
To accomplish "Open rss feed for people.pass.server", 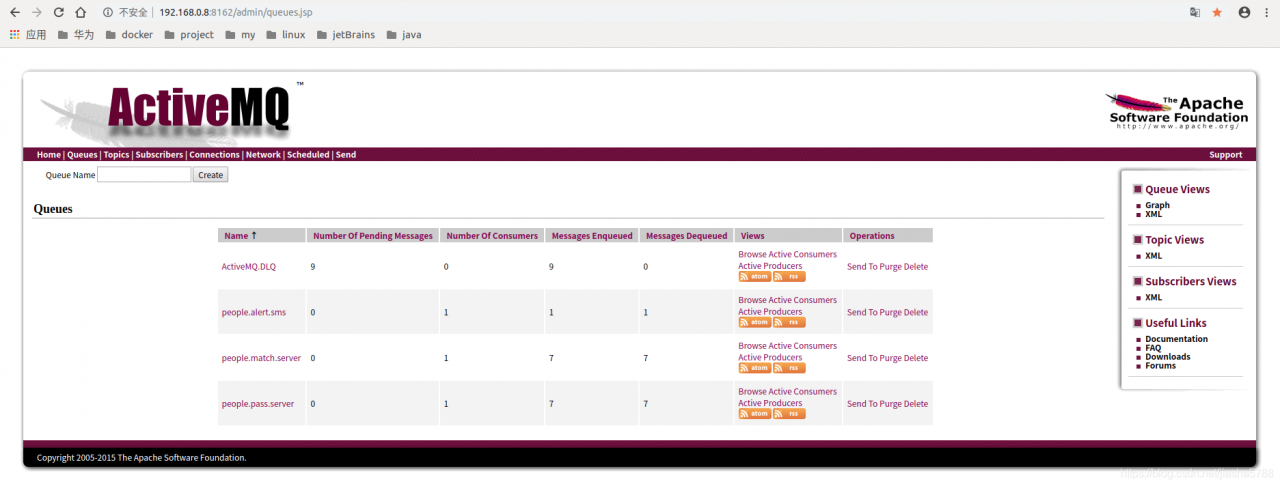I will point(789,414).
